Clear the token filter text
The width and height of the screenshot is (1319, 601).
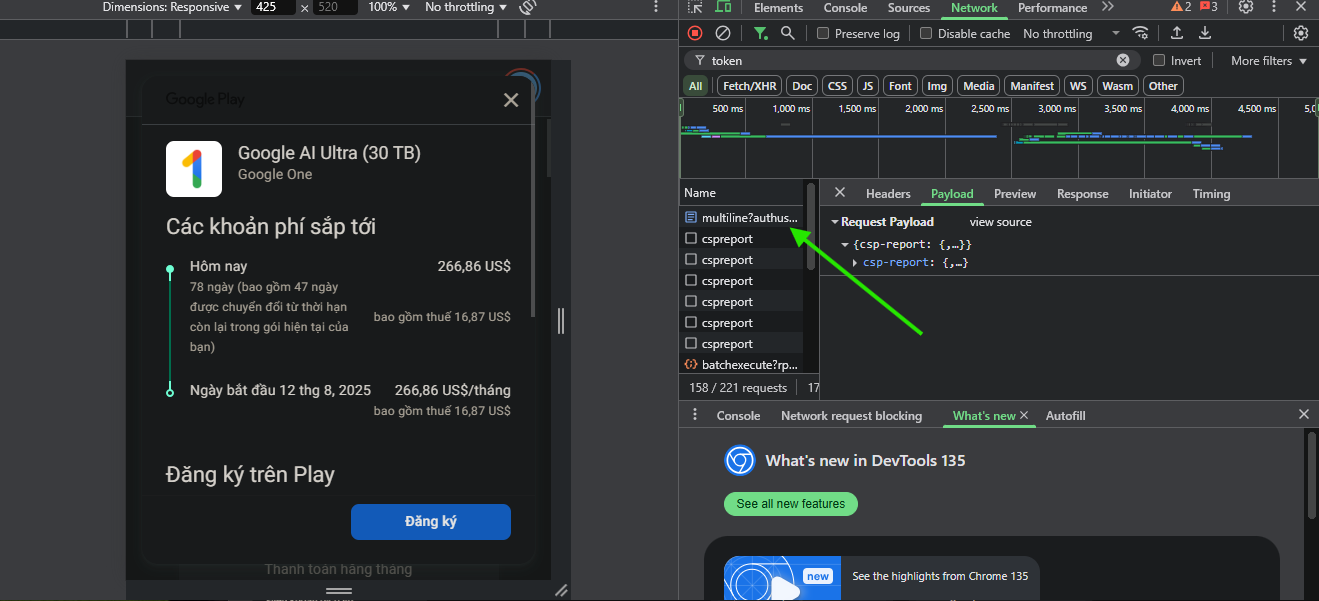[x=1123, y=60]
